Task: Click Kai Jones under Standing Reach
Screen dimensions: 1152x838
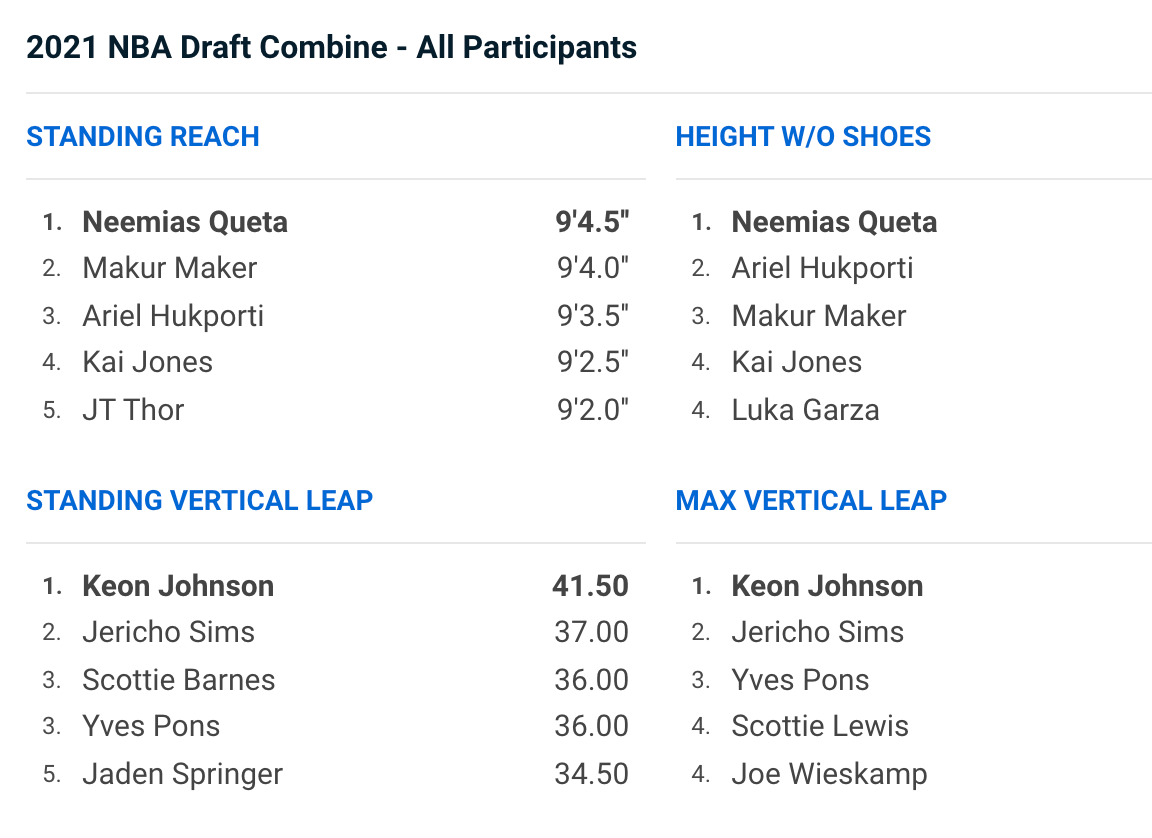Action: click(x=147, y=362)
